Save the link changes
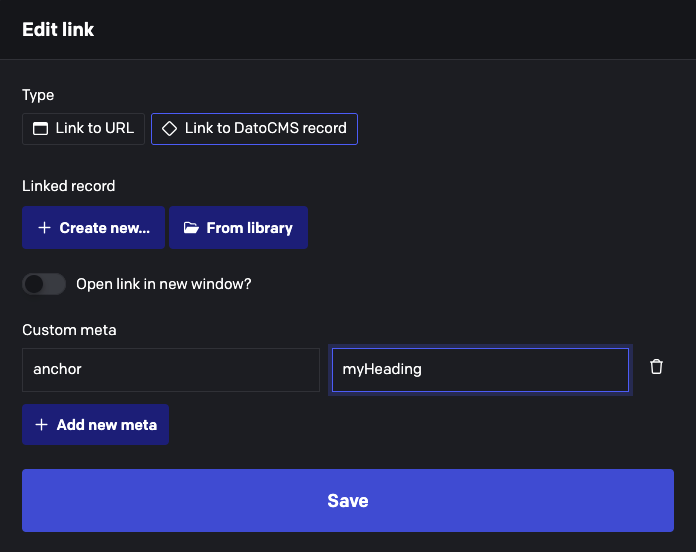 tap(348, 501)
